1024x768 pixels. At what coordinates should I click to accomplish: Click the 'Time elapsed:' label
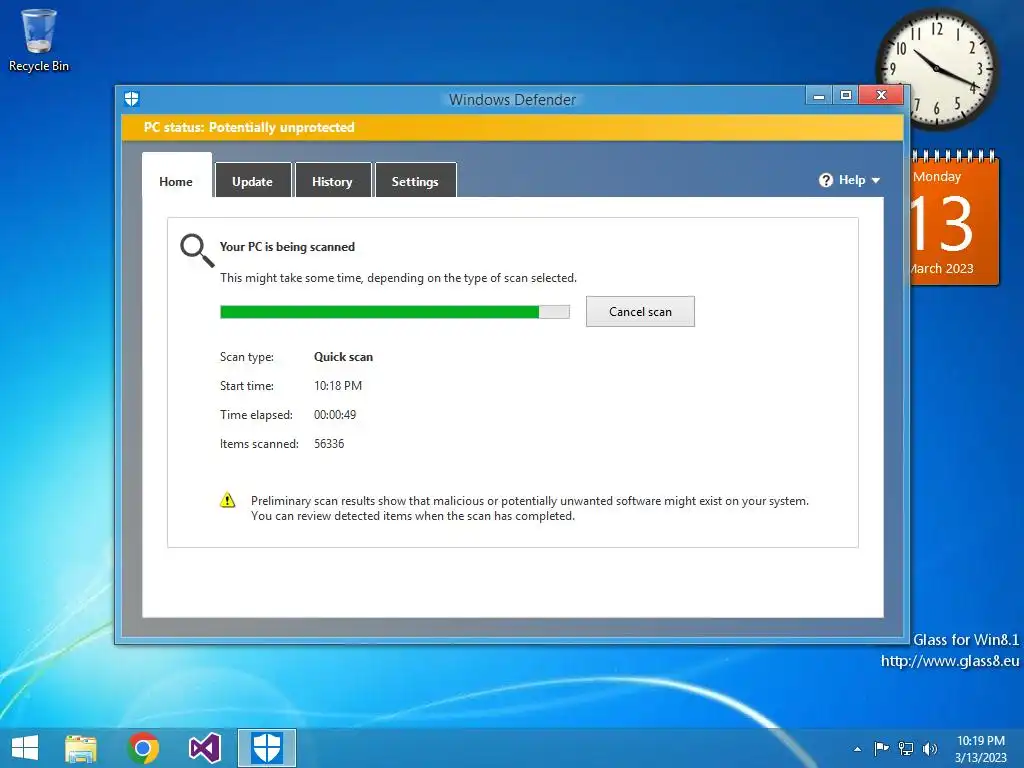[x=256, y=415]
